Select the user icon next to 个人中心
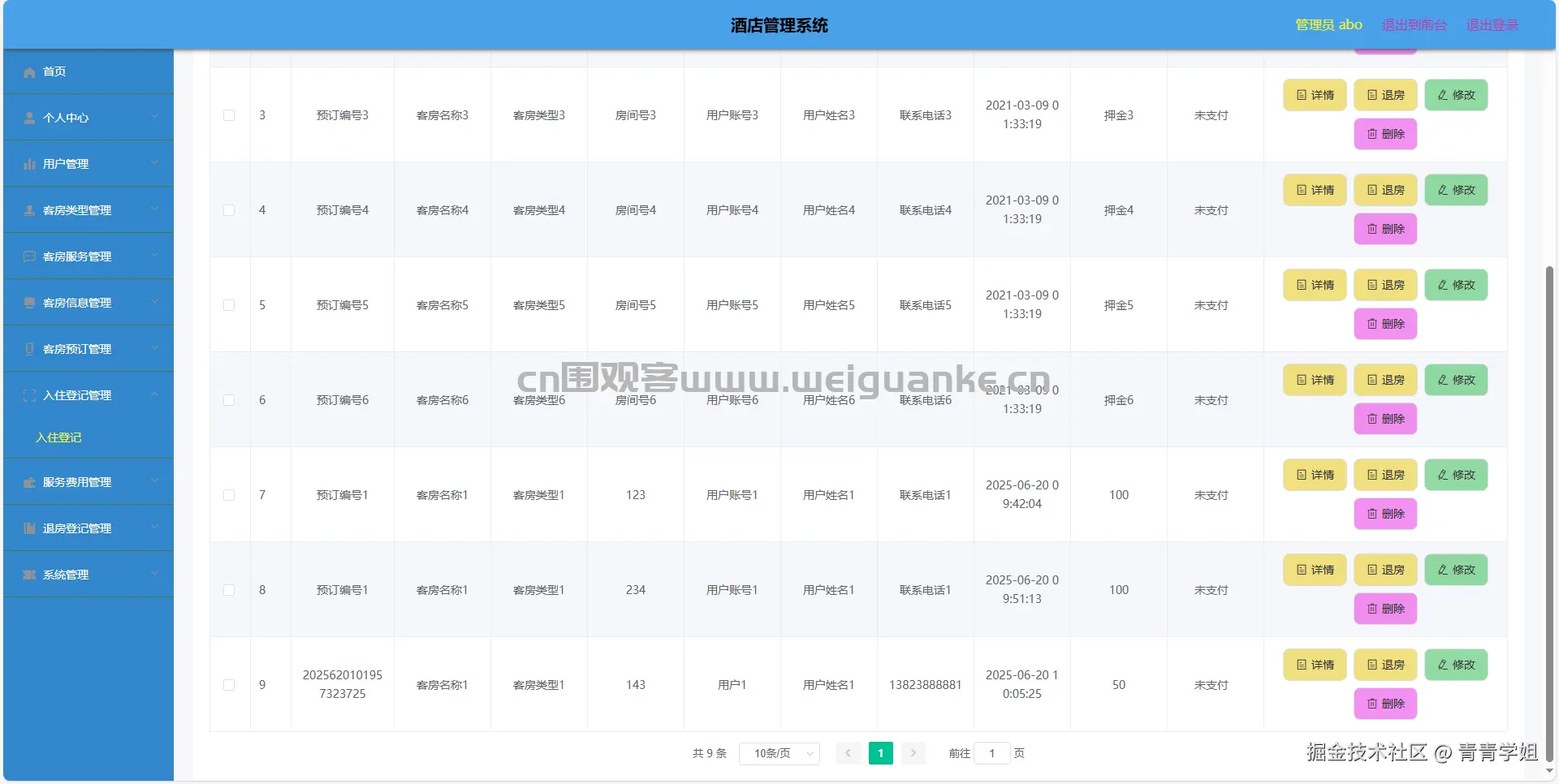Screen dimensions: 1559x784 pos(28,118)
